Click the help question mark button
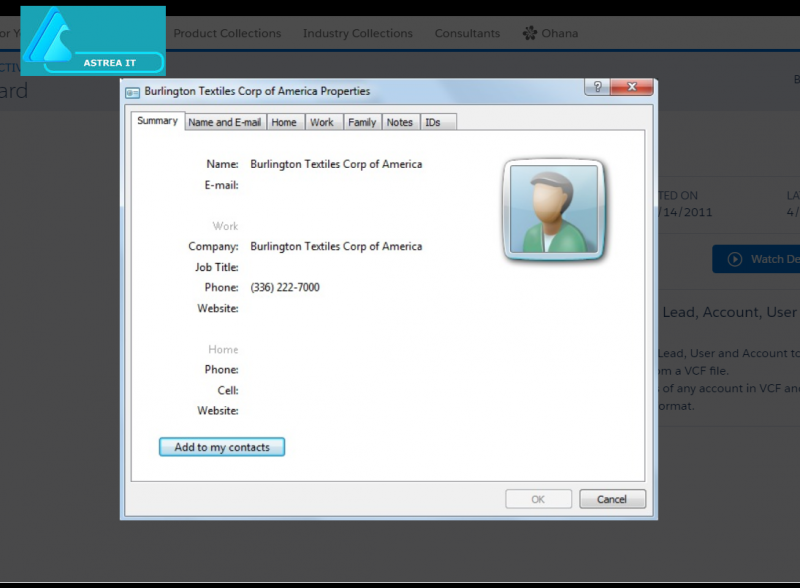Screen dimensions: 800x588 pyautogui.click(x=597, y=87)
